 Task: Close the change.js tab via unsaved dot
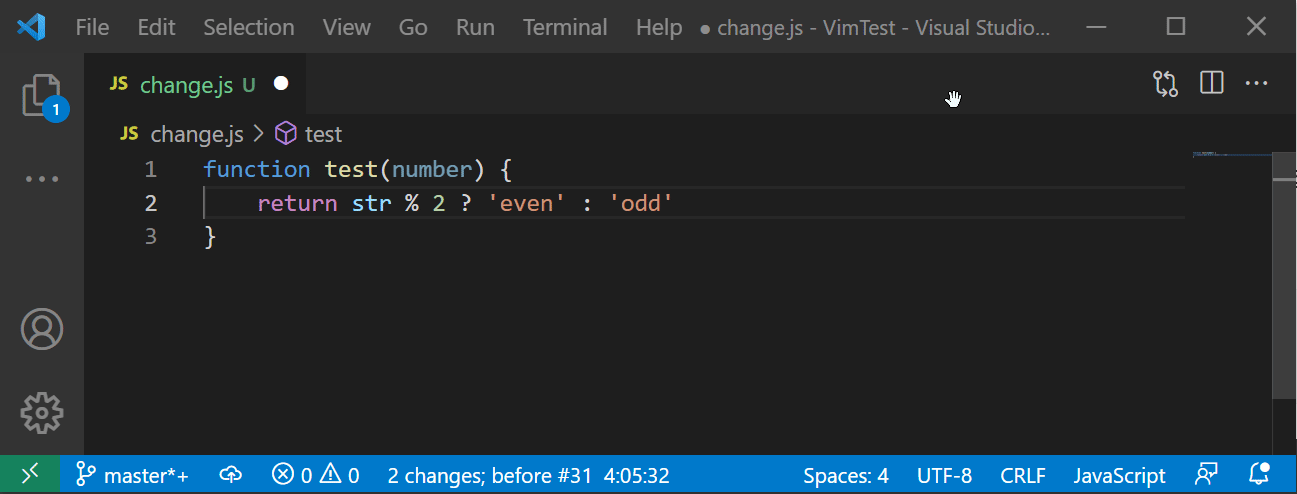click(x=281, y=84)
